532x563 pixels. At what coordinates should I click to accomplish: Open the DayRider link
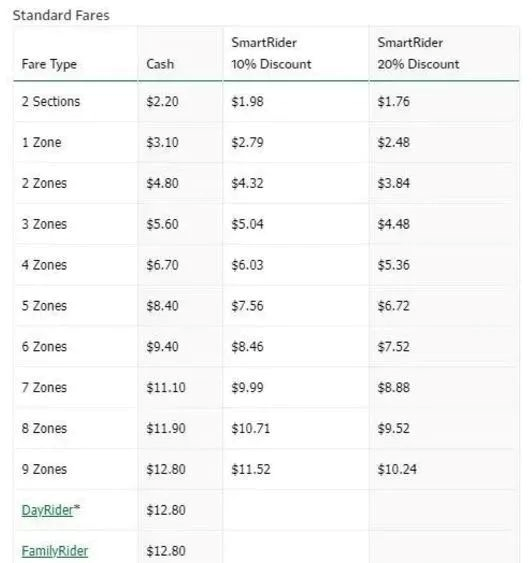tap(48, 510)
